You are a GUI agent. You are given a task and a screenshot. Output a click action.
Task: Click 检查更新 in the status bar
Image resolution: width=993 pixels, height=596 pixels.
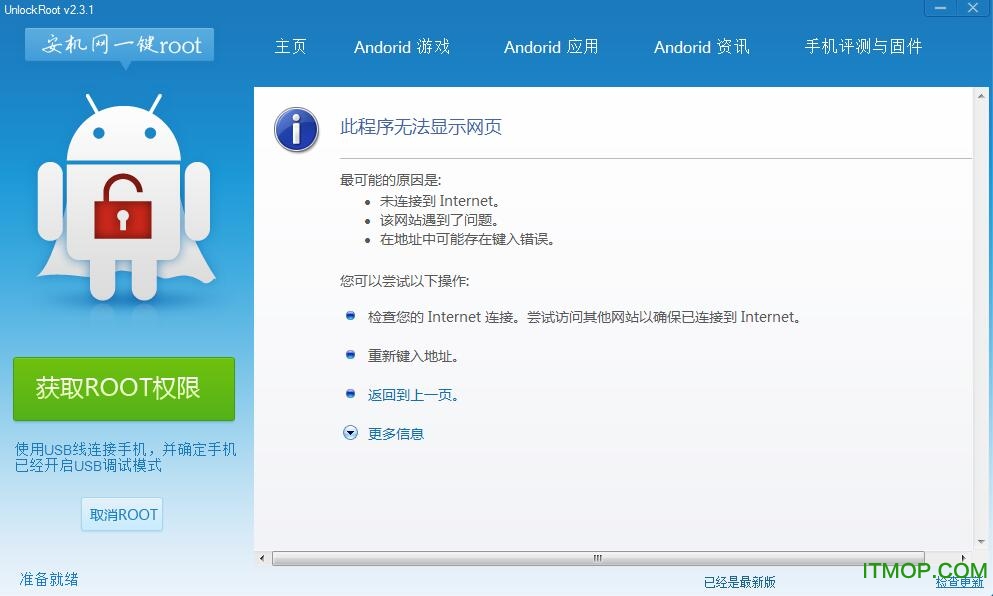[x=958, y=581]
